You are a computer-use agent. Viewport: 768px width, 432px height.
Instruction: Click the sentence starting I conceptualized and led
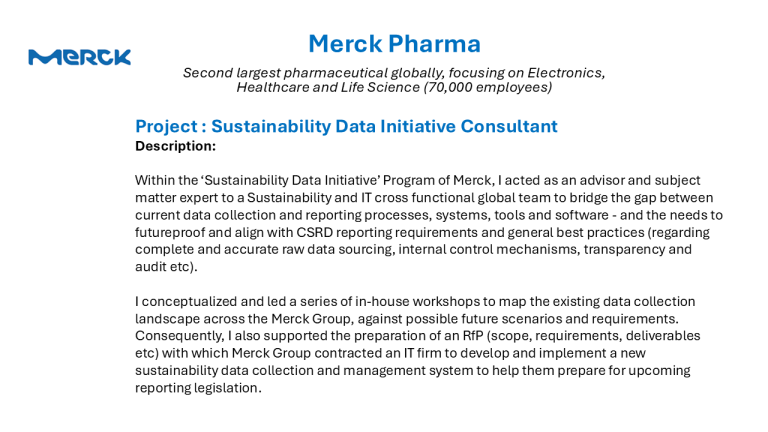point(407,310)
